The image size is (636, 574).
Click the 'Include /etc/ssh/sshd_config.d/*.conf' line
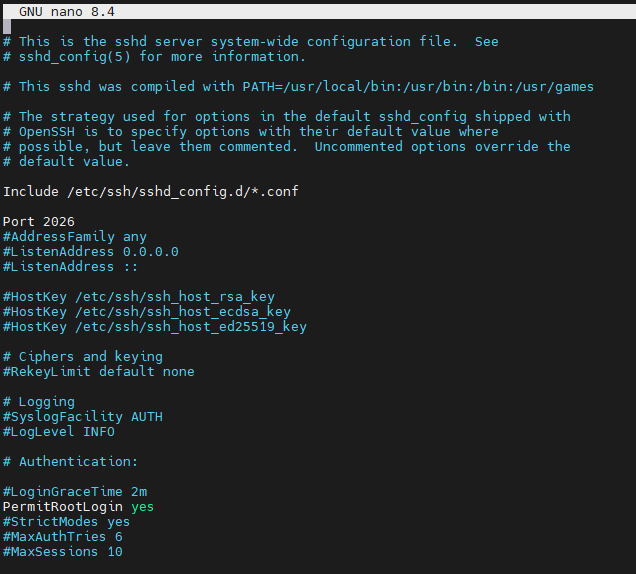point(150,191)
